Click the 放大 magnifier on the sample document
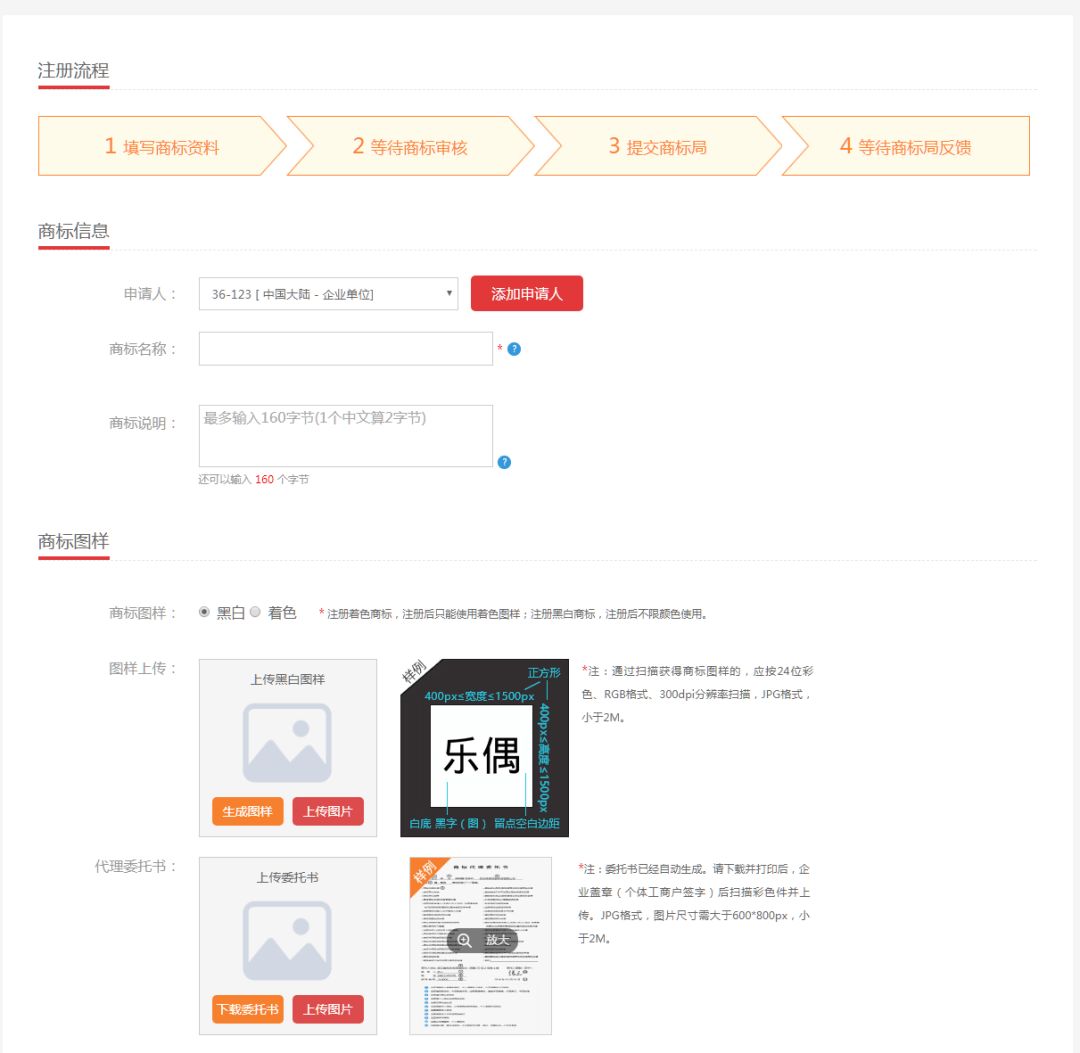The image size is (1080, 1053). (x=483, y=940)
